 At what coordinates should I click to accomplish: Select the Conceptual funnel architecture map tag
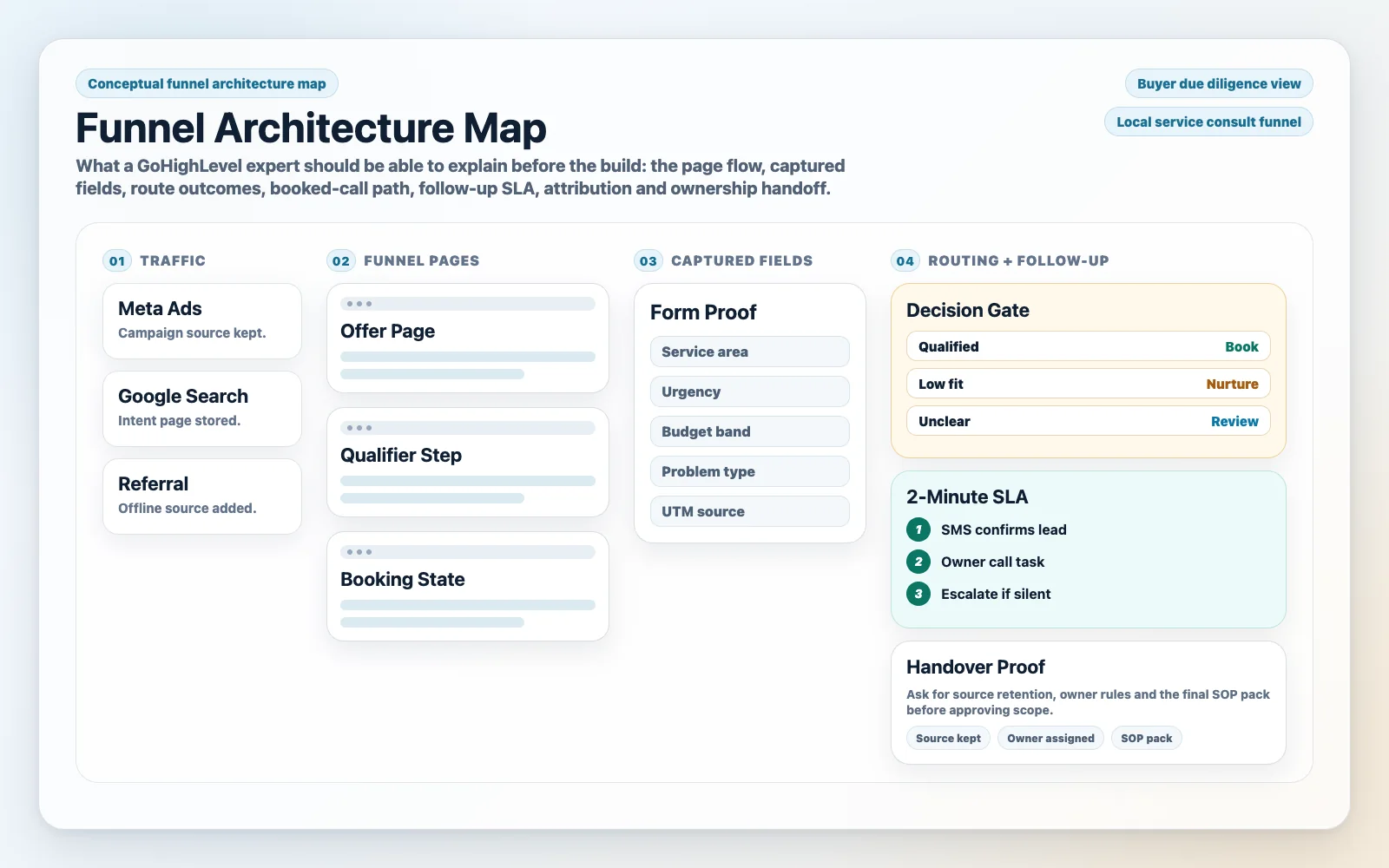click(207, 83)
